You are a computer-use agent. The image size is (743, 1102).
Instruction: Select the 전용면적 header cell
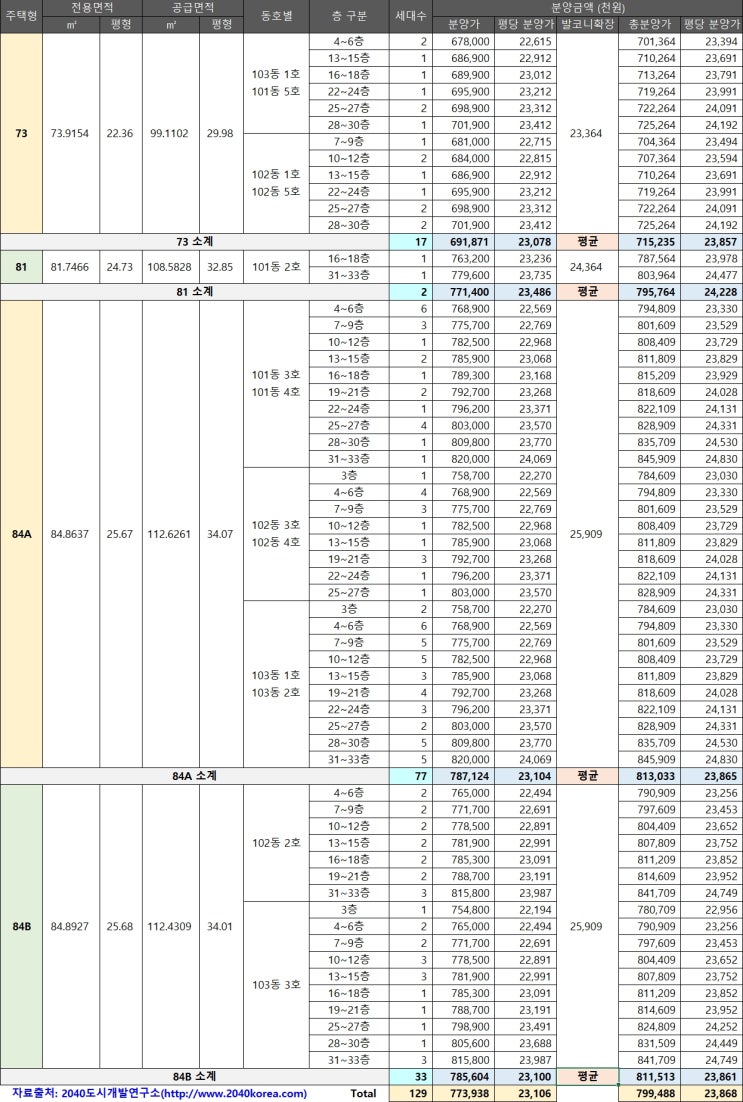coord(92,8)
